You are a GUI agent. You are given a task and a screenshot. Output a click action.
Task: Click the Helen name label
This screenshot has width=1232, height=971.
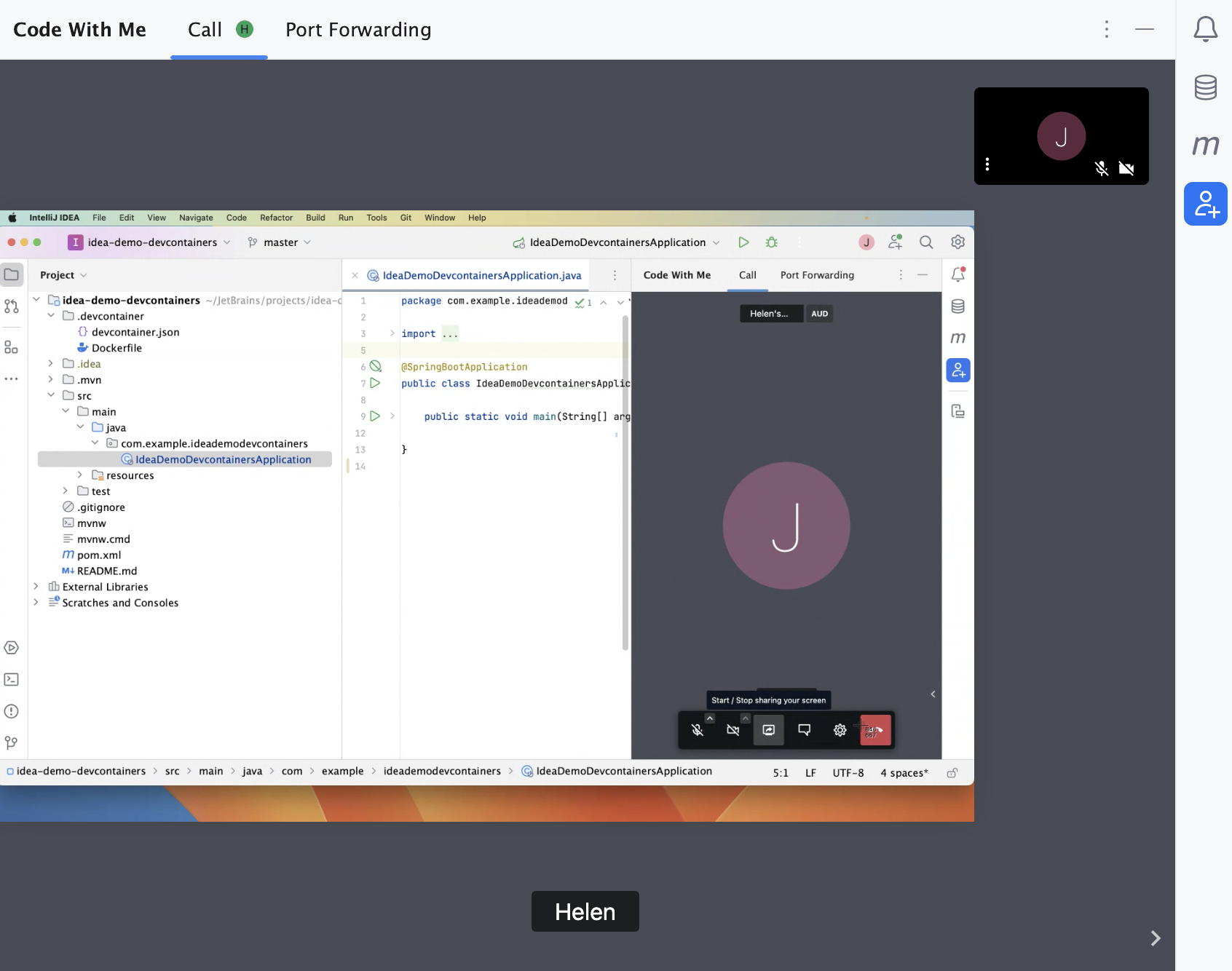585,911
